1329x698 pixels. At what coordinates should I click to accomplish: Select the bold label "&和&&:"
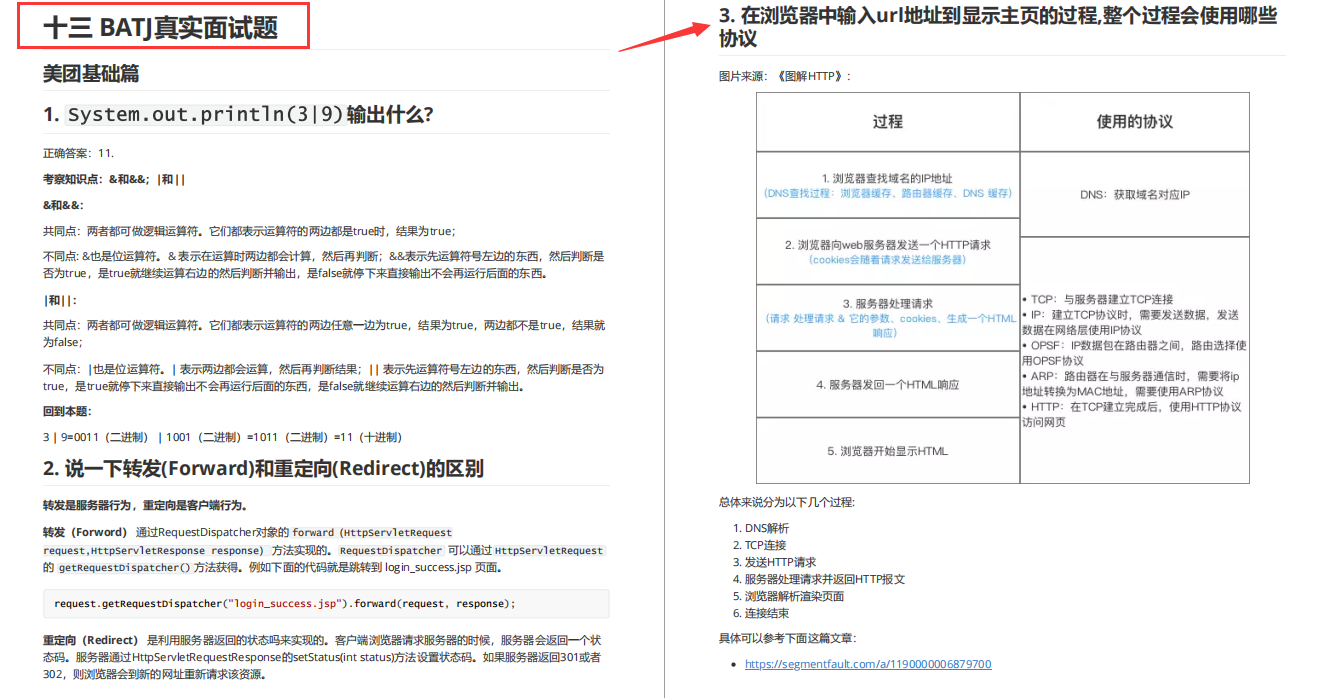pos(63,205)
